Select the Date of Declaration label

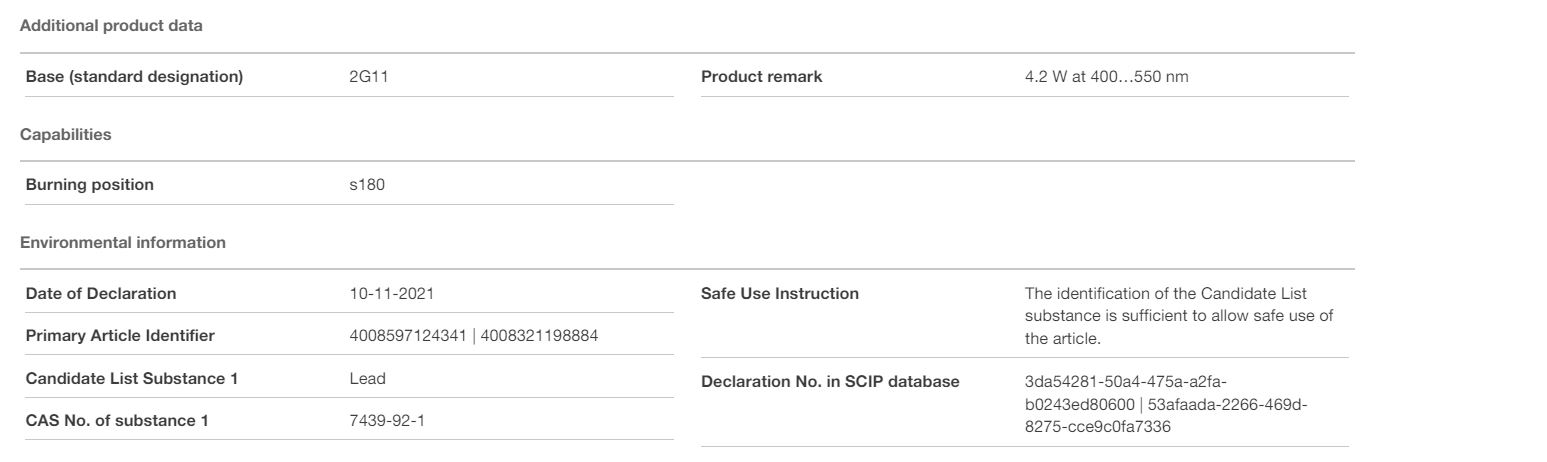click(101, 294)
